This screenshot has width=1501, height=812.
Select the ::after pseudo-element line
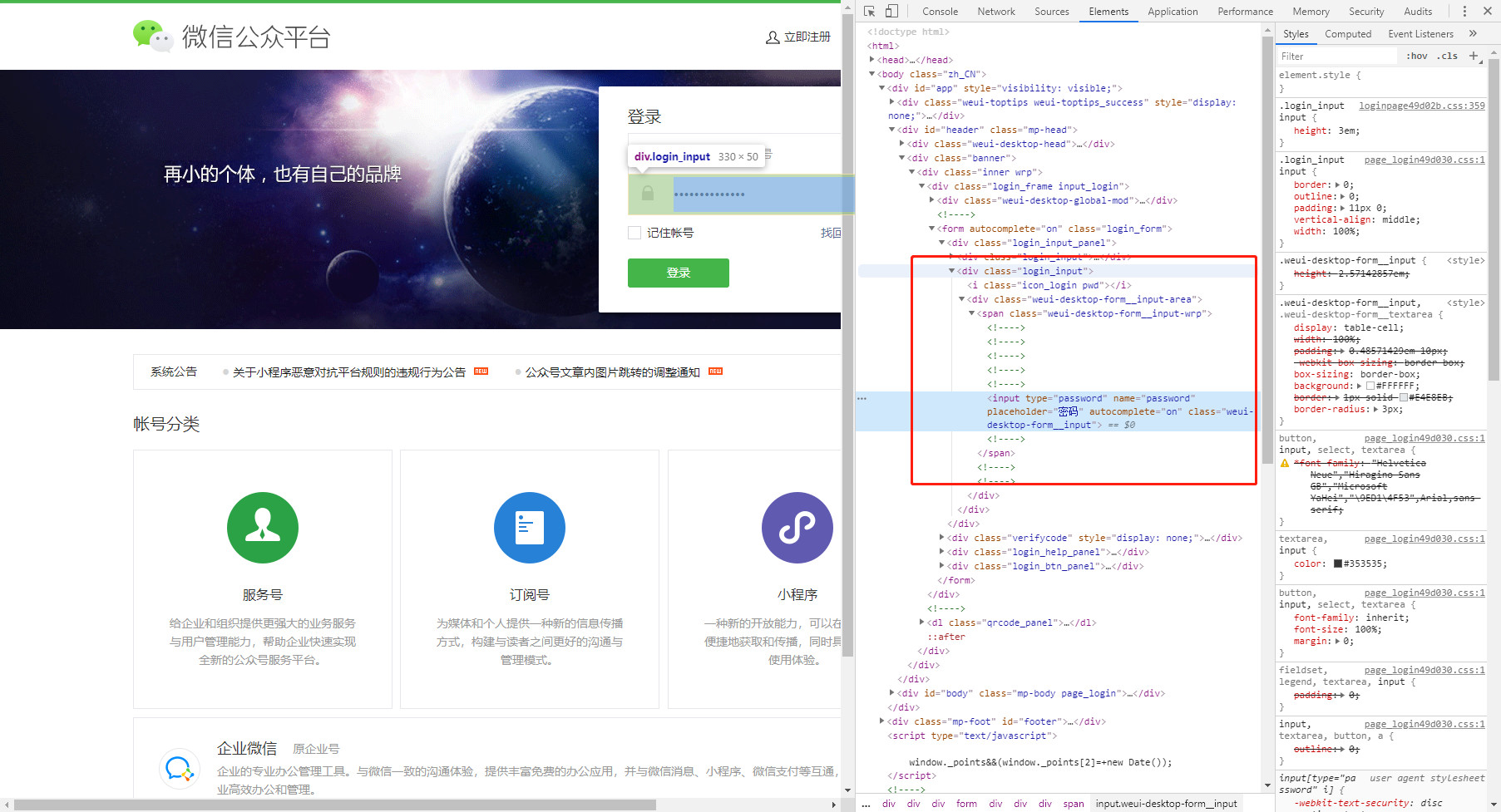(946, 637)
